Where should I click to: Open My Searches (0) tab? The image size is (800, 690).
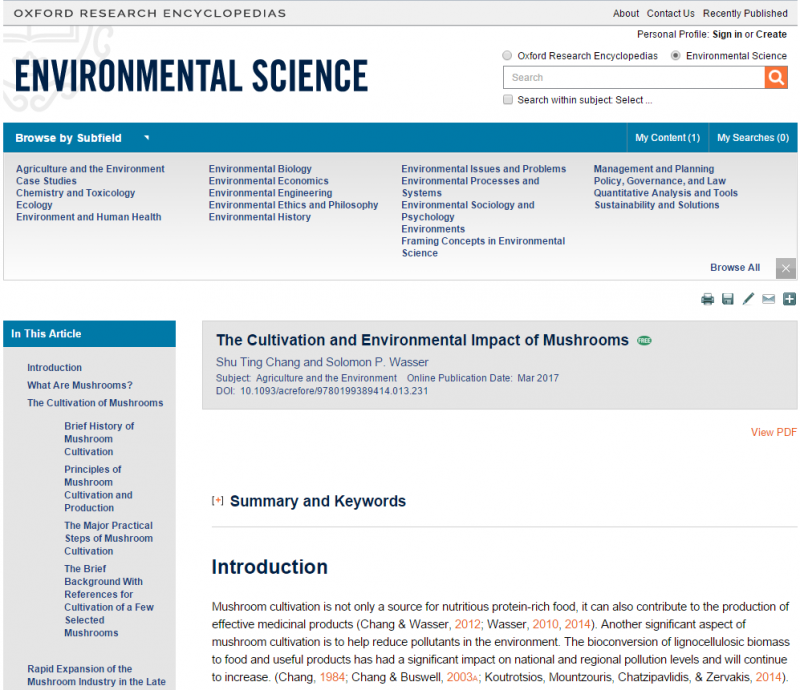pyautogui.click(x=752, y=138)
